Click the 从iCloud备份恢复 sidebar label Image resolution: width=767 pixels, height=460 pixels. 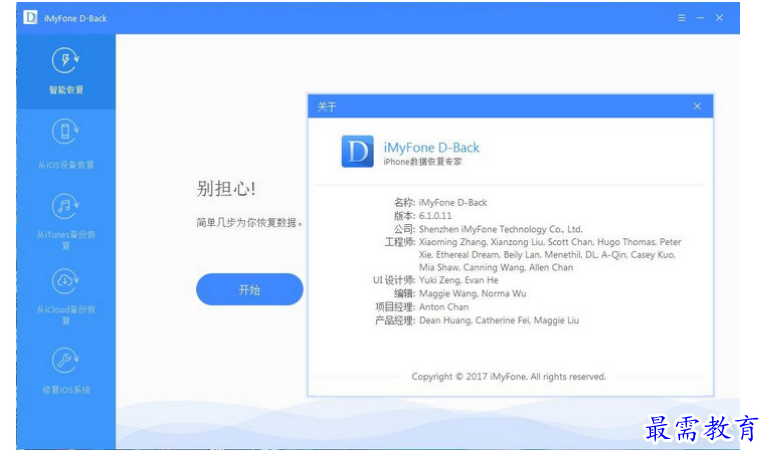[66, 315]
